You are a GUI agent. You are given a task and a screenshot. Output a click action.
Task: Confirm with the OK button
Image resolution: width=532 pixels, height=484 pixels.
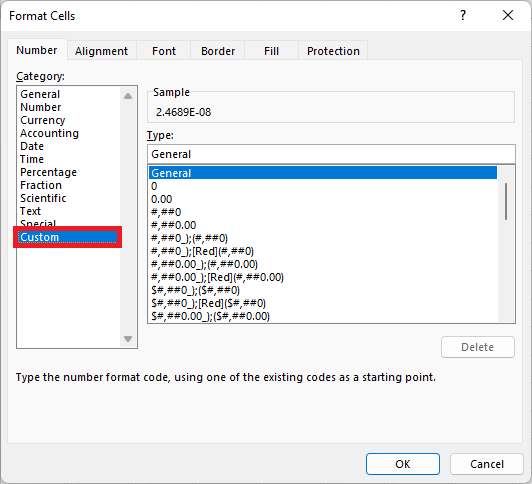403,464
